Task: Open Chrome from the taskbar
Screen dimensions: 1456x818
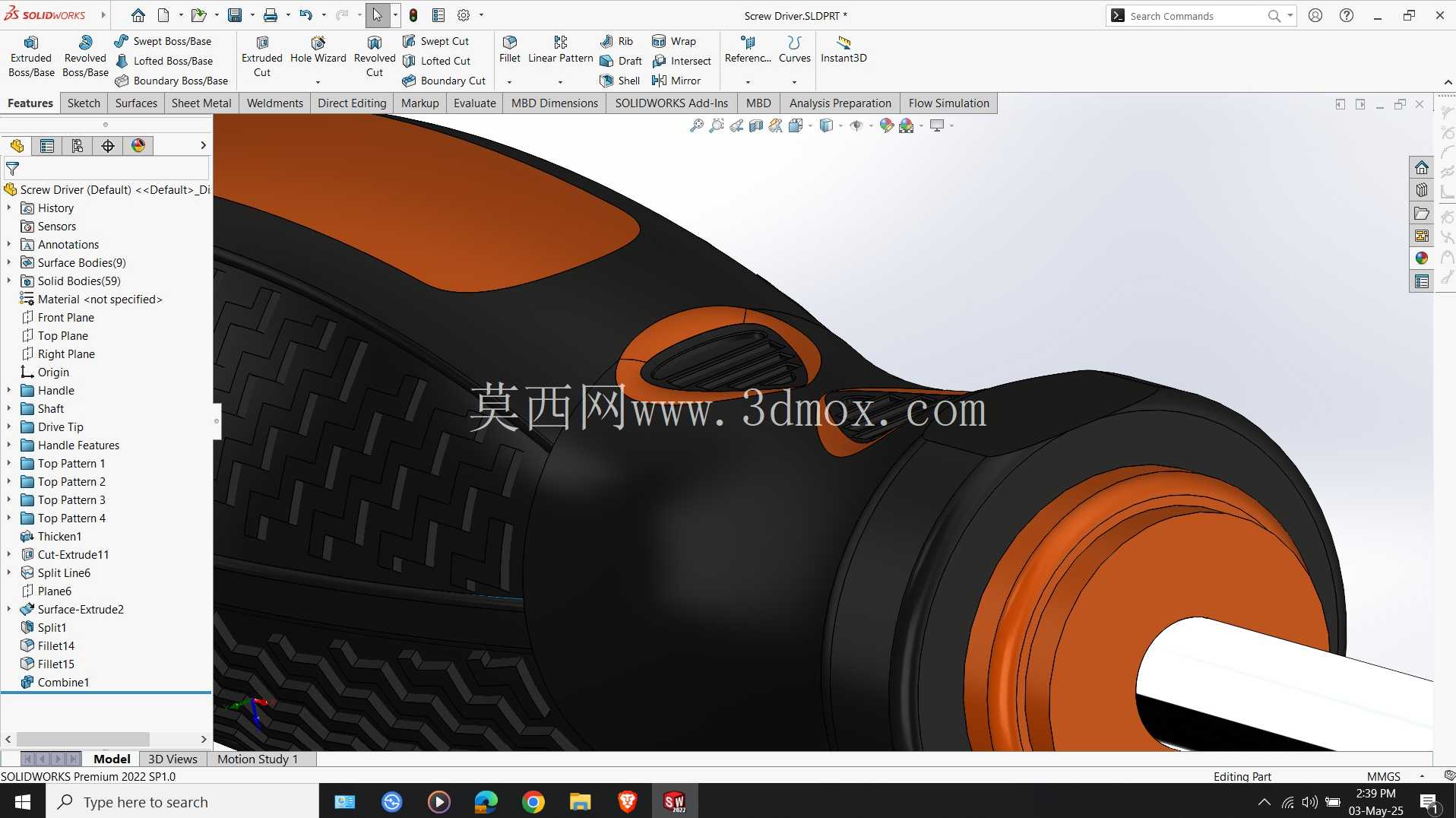Action: click(533, 802)
